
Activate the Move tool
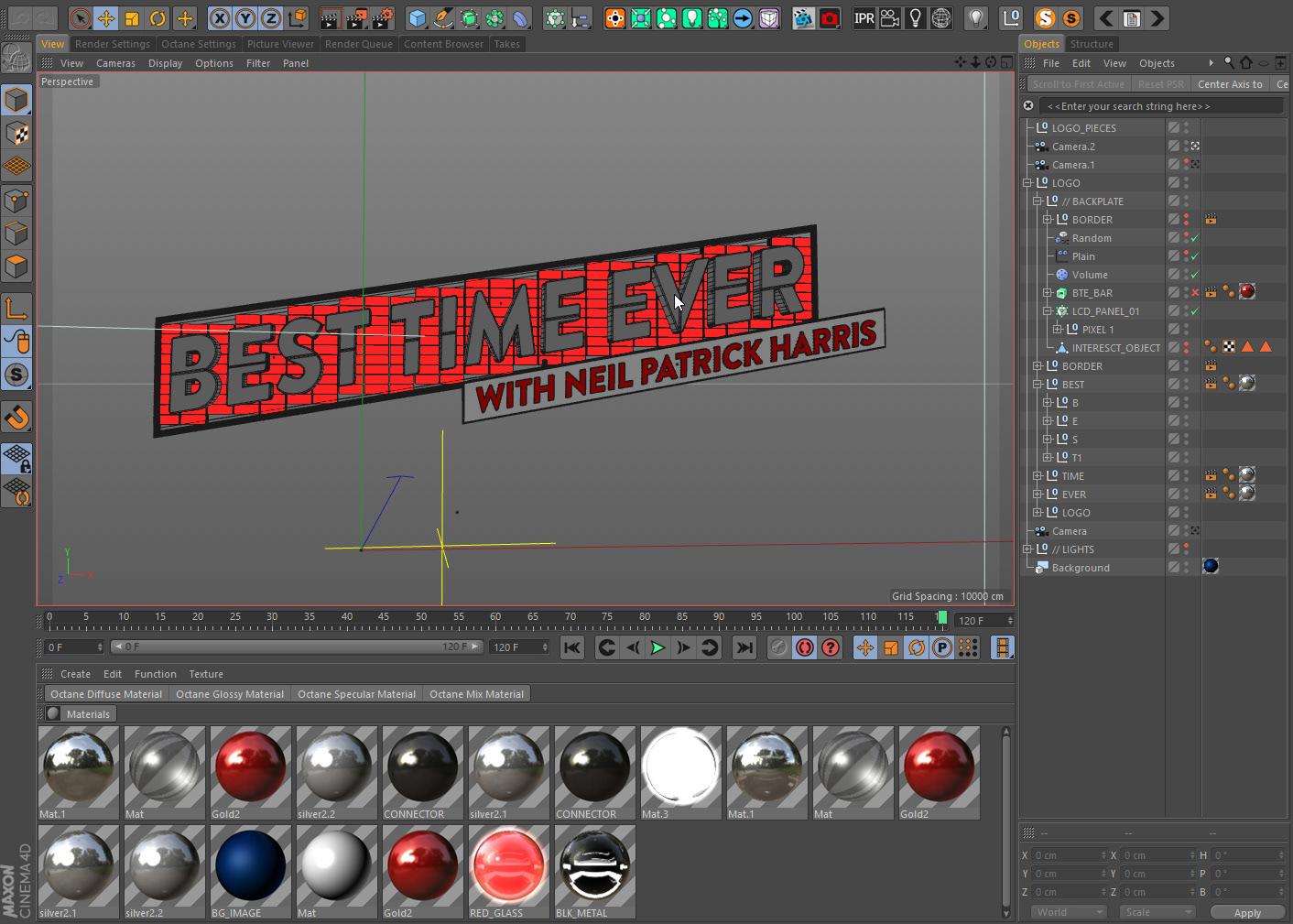click(106, 18)
